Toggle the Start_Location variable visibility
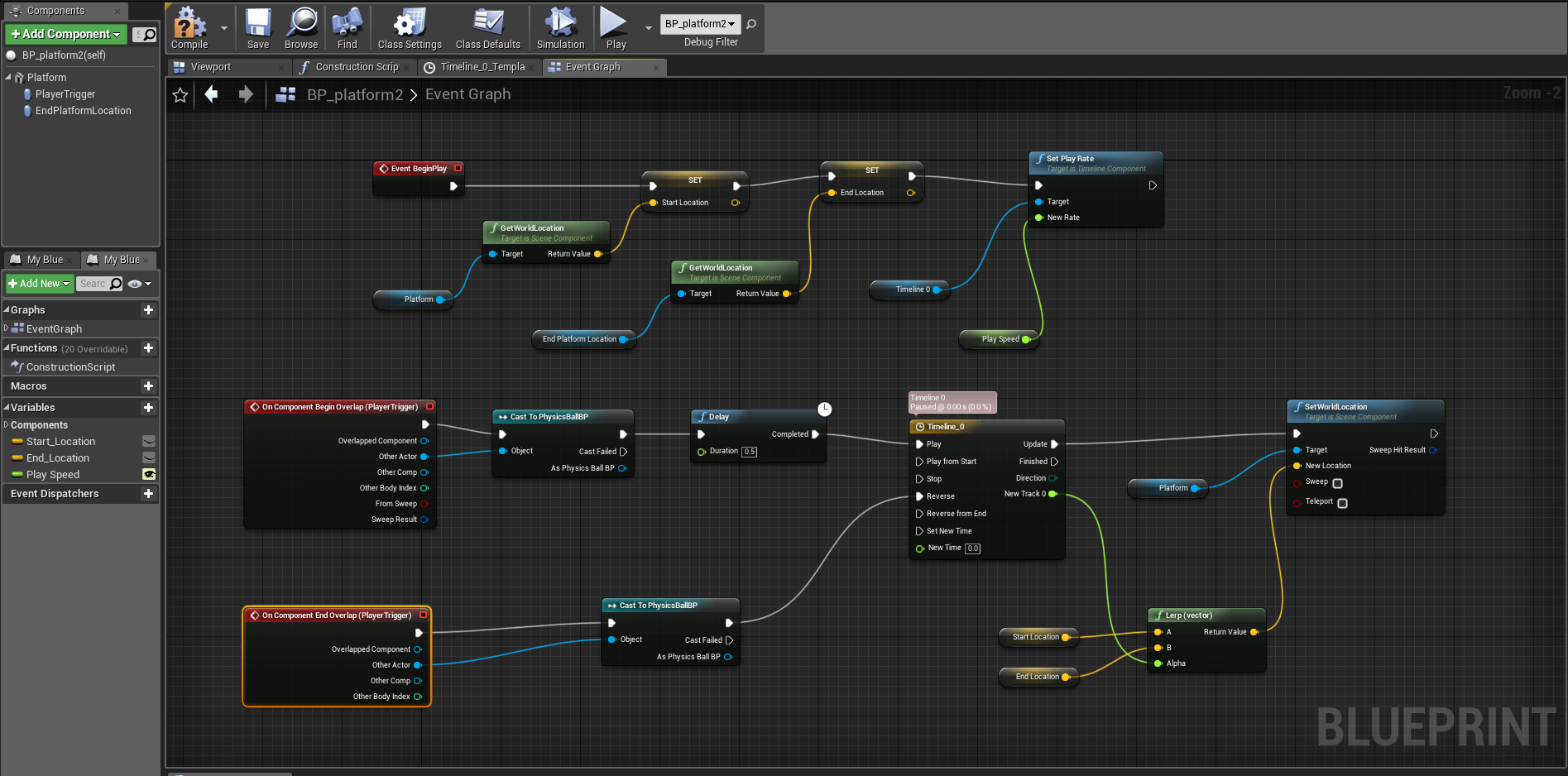The image size is (1568, 776). (x=149, y=441)
